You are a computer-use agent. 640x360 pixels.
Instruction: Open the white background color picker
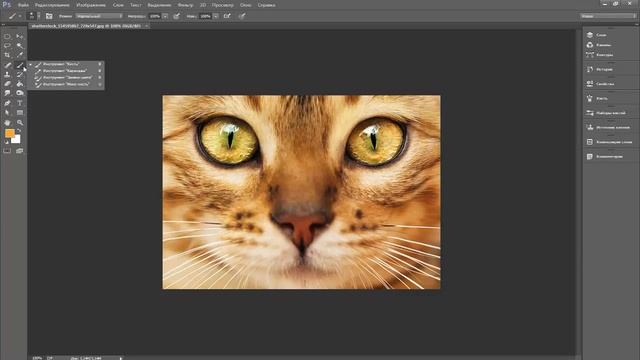pos(17,140)
